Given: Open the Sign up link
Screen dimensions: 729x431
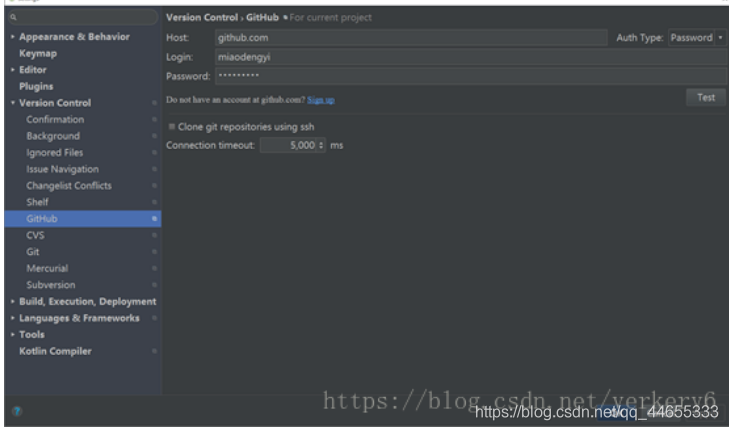Looking at the screenshot, I should coord(321,100).
